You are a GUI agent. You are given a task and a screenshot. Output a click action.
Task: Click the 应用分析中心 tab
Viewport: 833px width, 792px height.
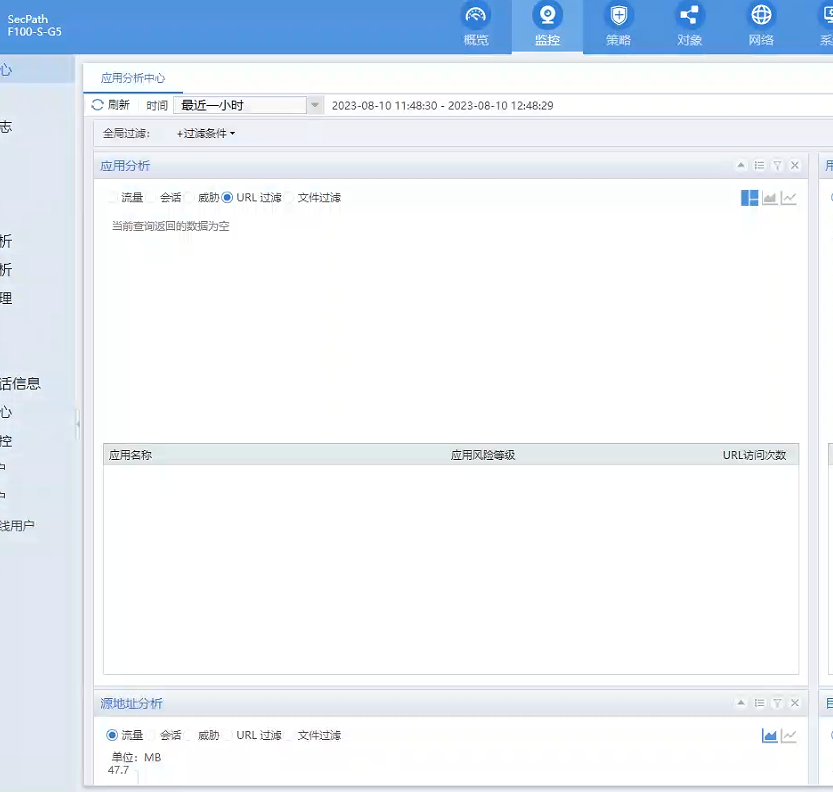click(133, 78)
